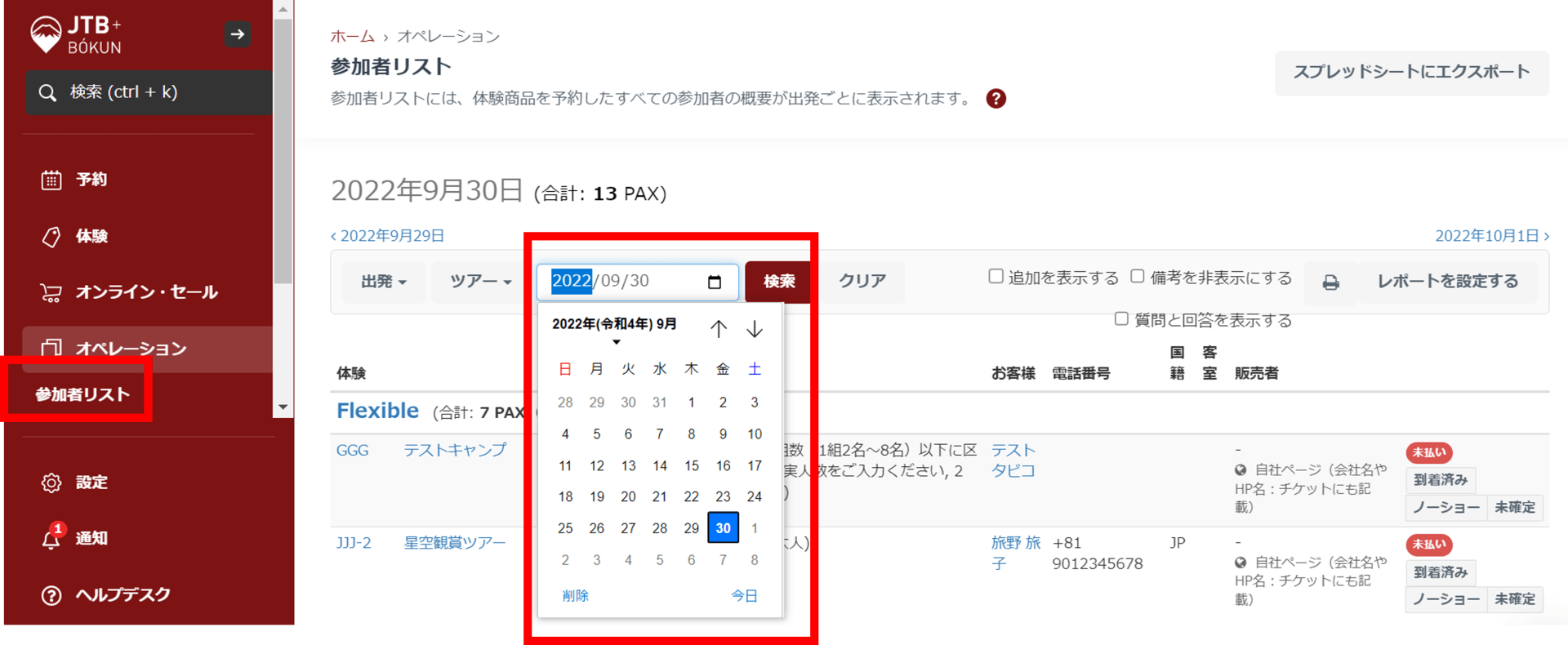Check 質問と回答を表示する checkbox
This screenshot has width=1568, height=645.
[1121, 319]
